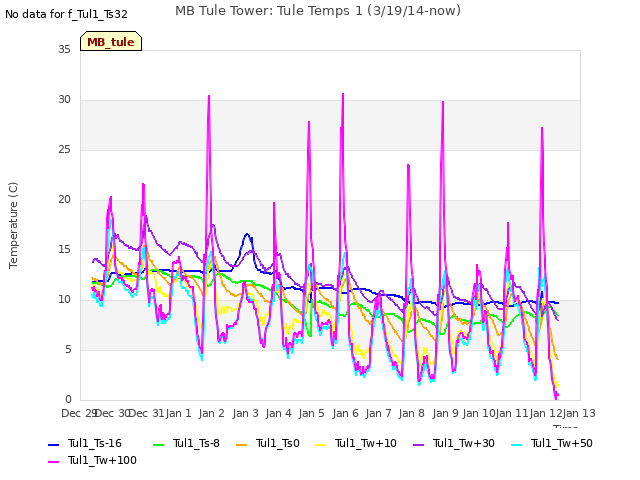Click the Jan 4 x-axis tick label
This screenshot has width=640, height=480.
coord(278,413)
